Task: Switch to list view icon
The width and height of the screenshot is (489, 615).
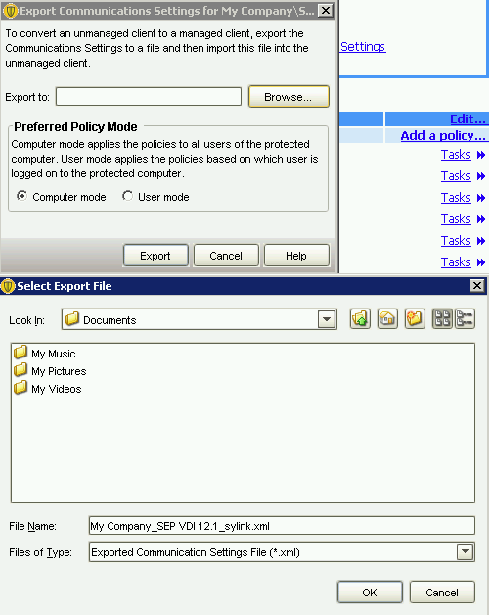Action: tap(442, 319)
